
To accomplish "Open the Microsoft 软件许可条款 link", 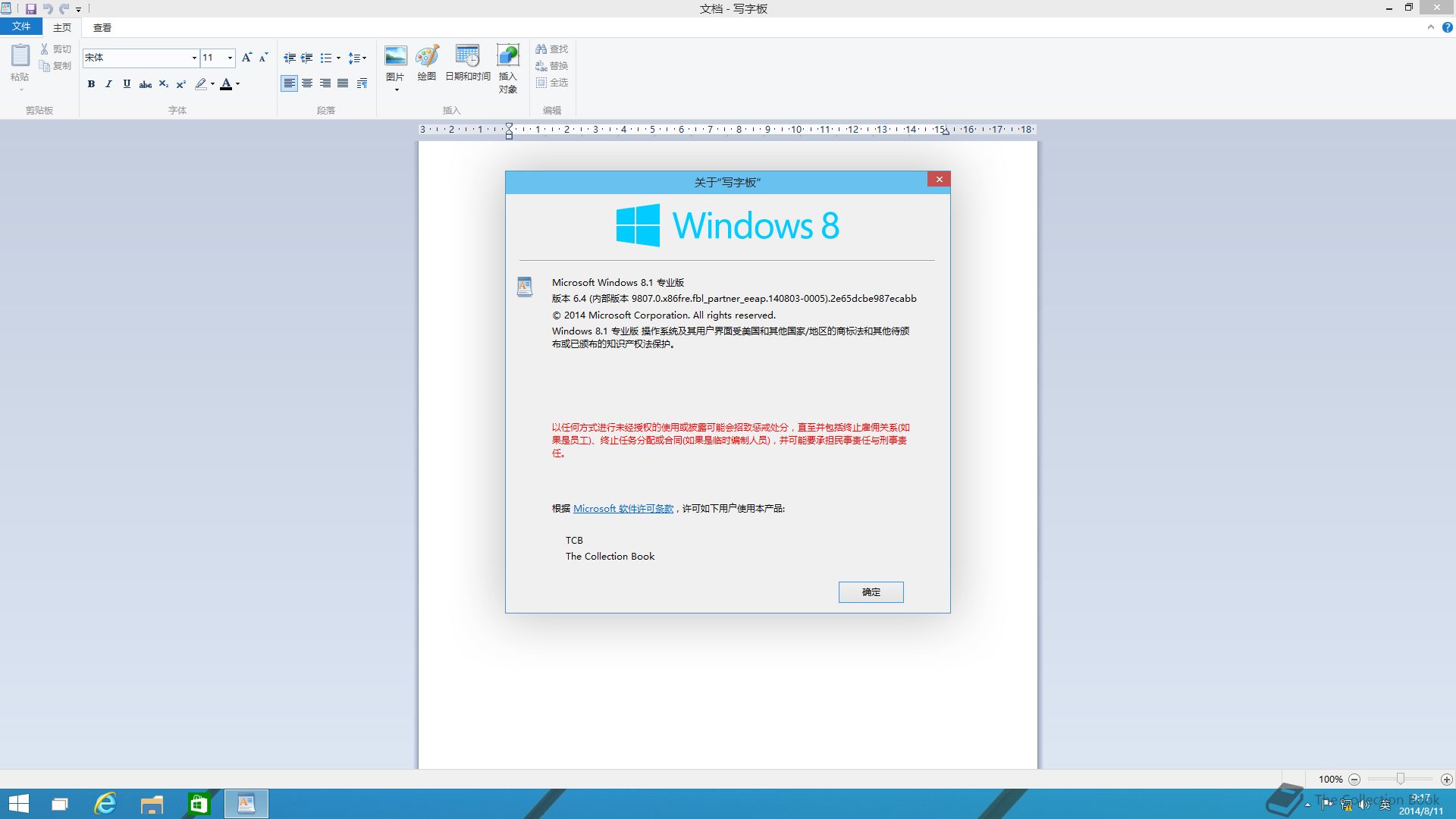I will 623,509.
